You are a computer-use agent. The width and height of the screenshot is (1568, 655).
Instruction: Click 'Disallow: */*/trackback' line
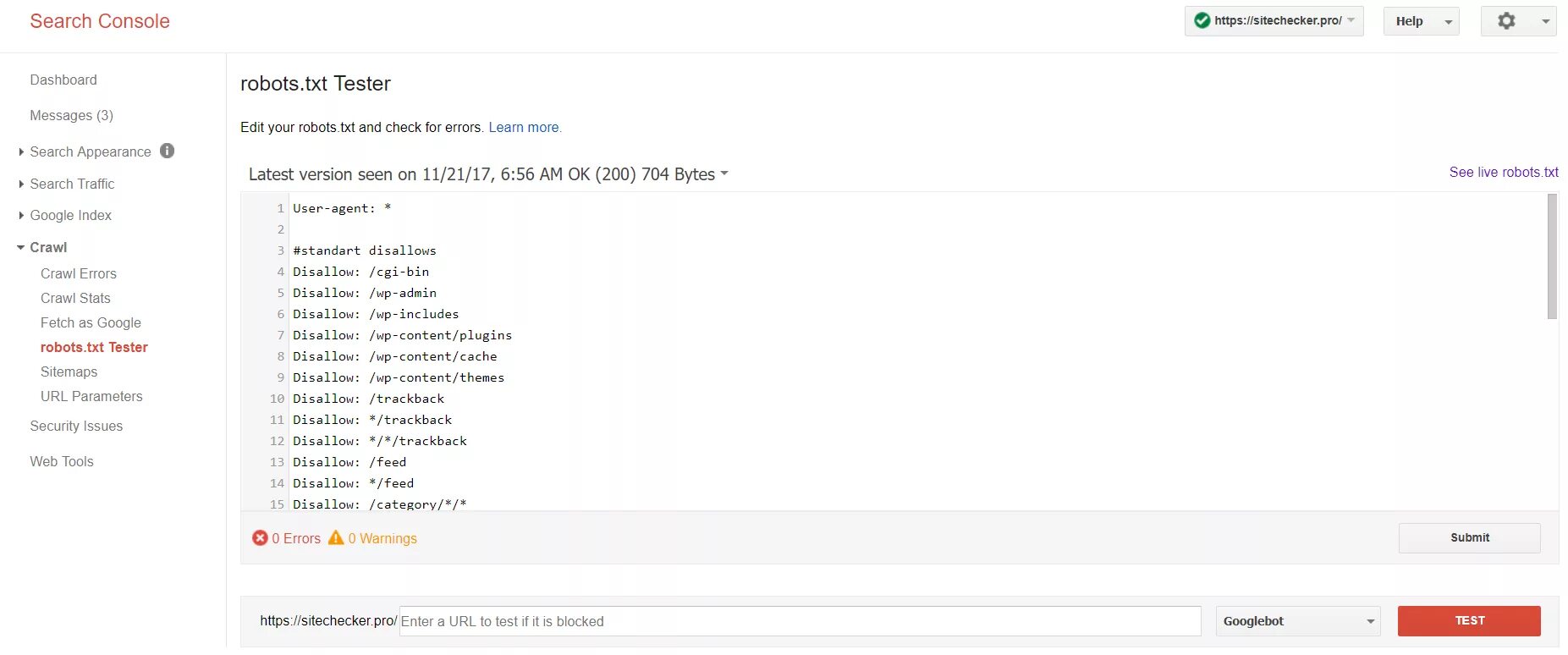click(x=380, y=441)
